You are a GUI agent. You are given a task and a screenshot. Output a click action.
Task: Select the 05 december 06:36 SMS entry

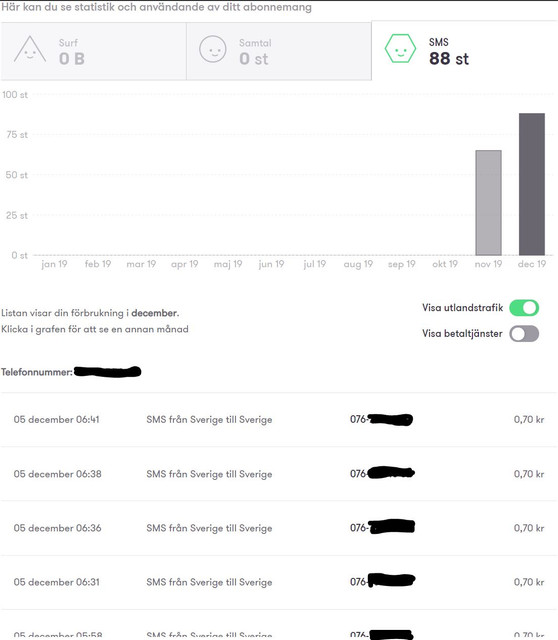(x=279, y=528)
